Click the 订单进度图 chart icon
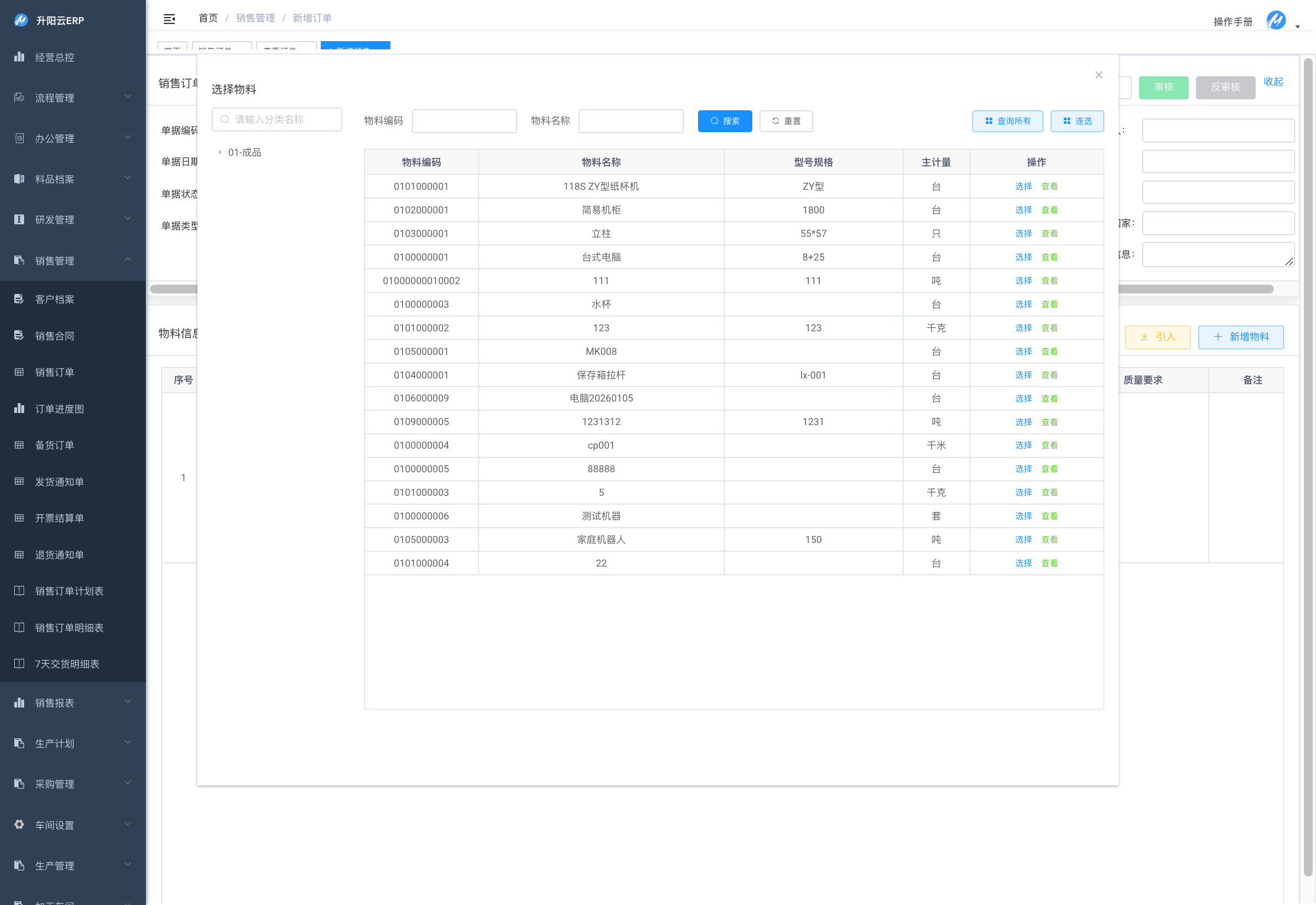This screenshot has width=1316, height=905. [19, 409]
